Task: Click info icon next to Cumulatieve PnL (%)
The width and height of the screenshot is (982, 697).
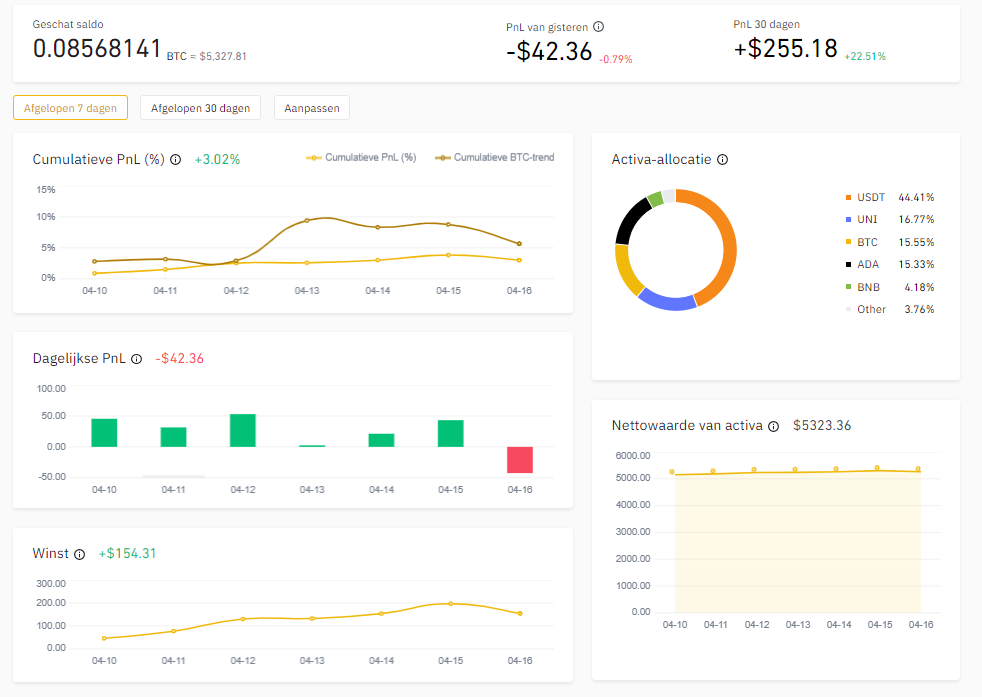Action: 176,159
